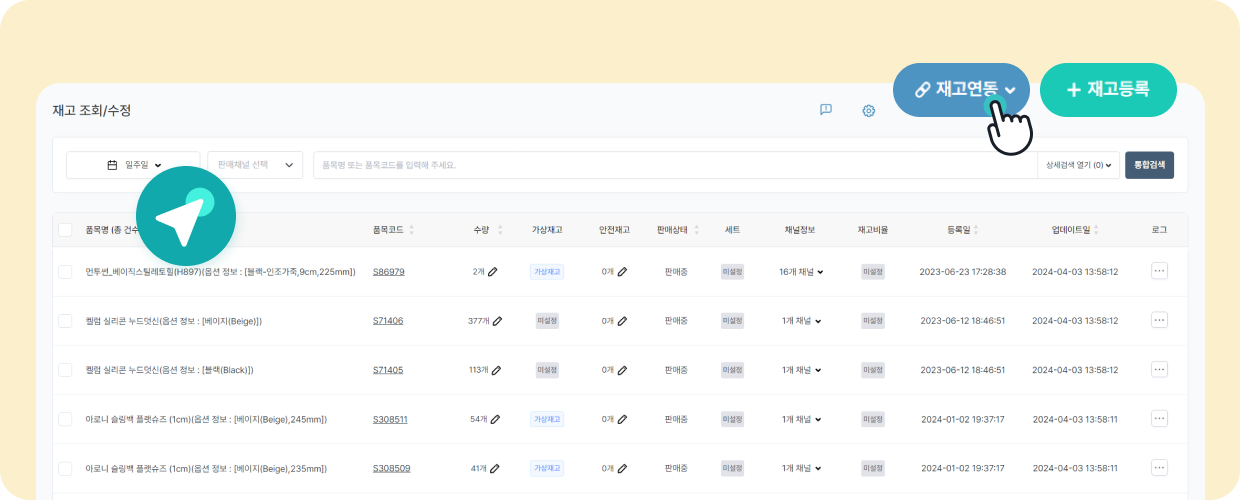The height and width of the screenshot is (500, 1240).
Task: Open the 일주일 date range dropdown
Action: coord(133,165)
